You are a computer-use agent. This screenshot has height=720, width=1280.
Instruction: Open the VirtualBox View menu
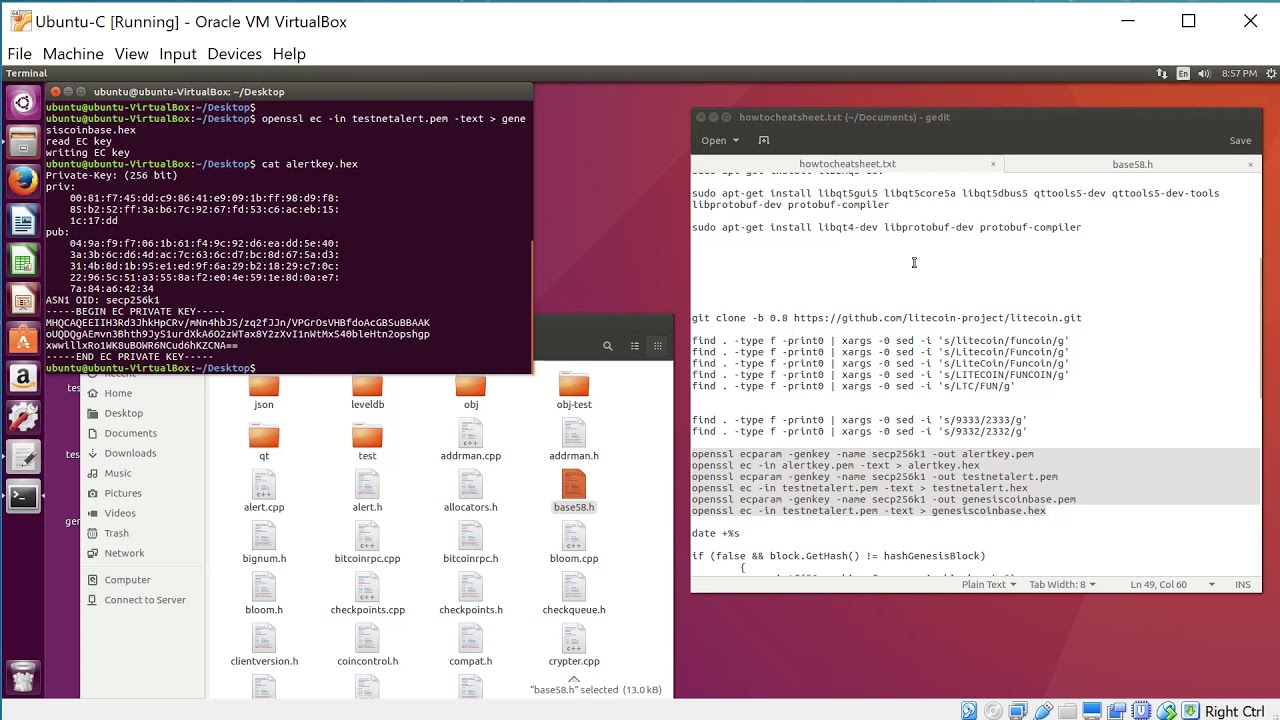(131, 54)
